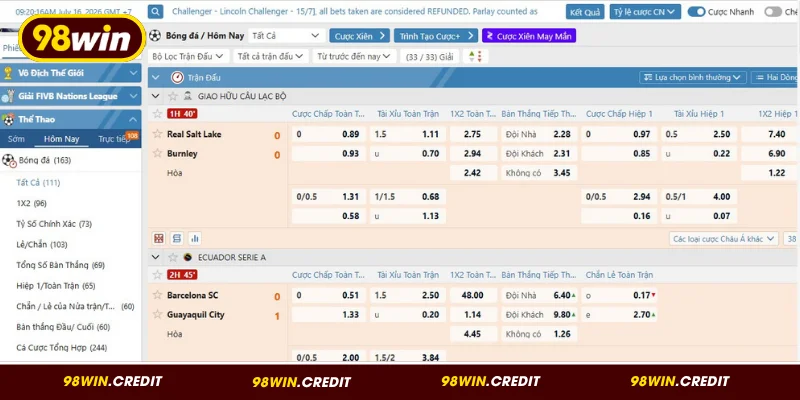This screenshot has height=400, width=800.
Task: Switch to the Trực tiếp tab
Action: click(115, 139)
